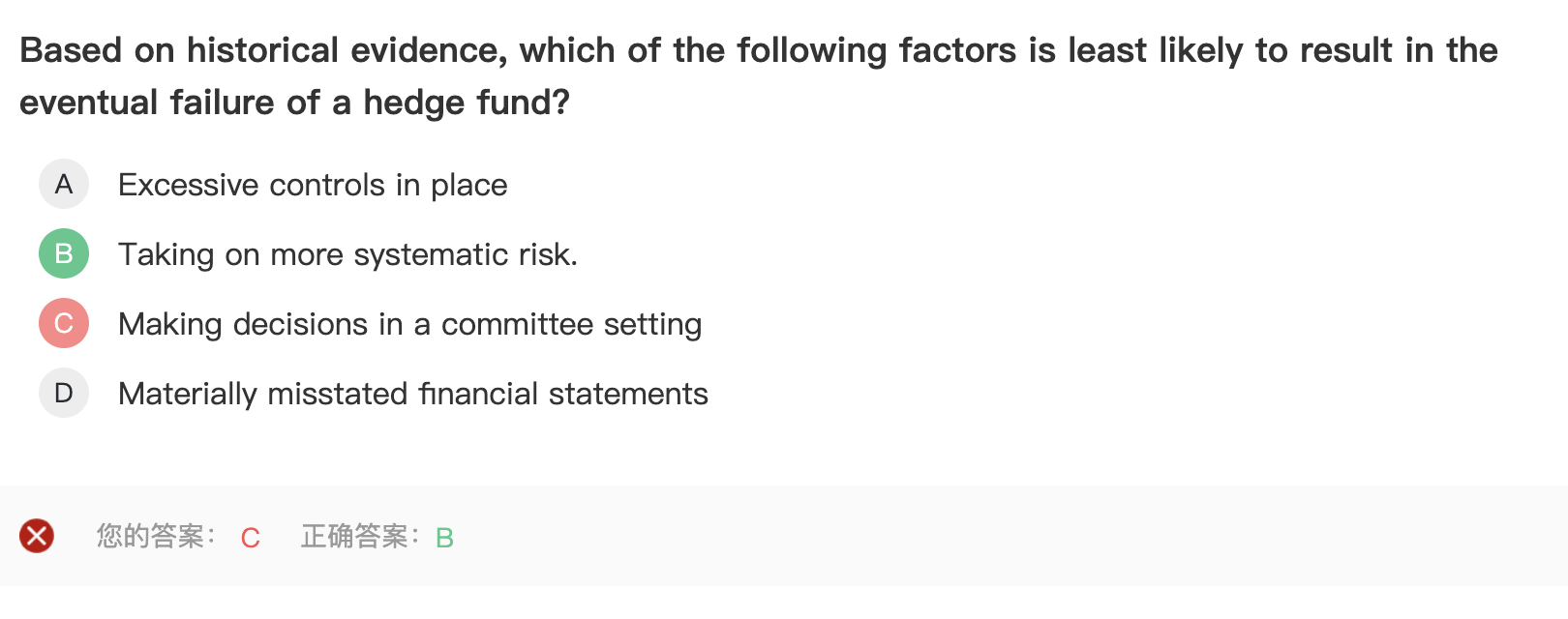Click the gray answer result bar
The width and height of the screenshot is (1568, 619).
(784, 536)
